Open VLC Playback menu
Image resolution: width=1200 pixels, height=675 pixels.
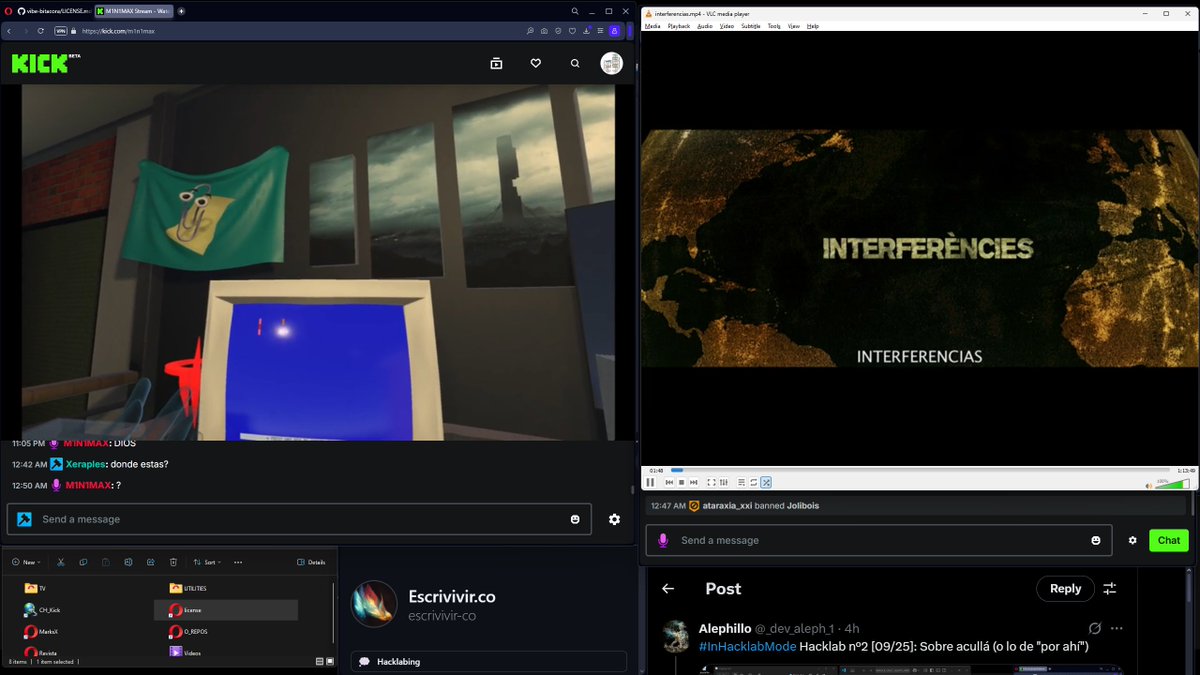(x=679, y=26)
